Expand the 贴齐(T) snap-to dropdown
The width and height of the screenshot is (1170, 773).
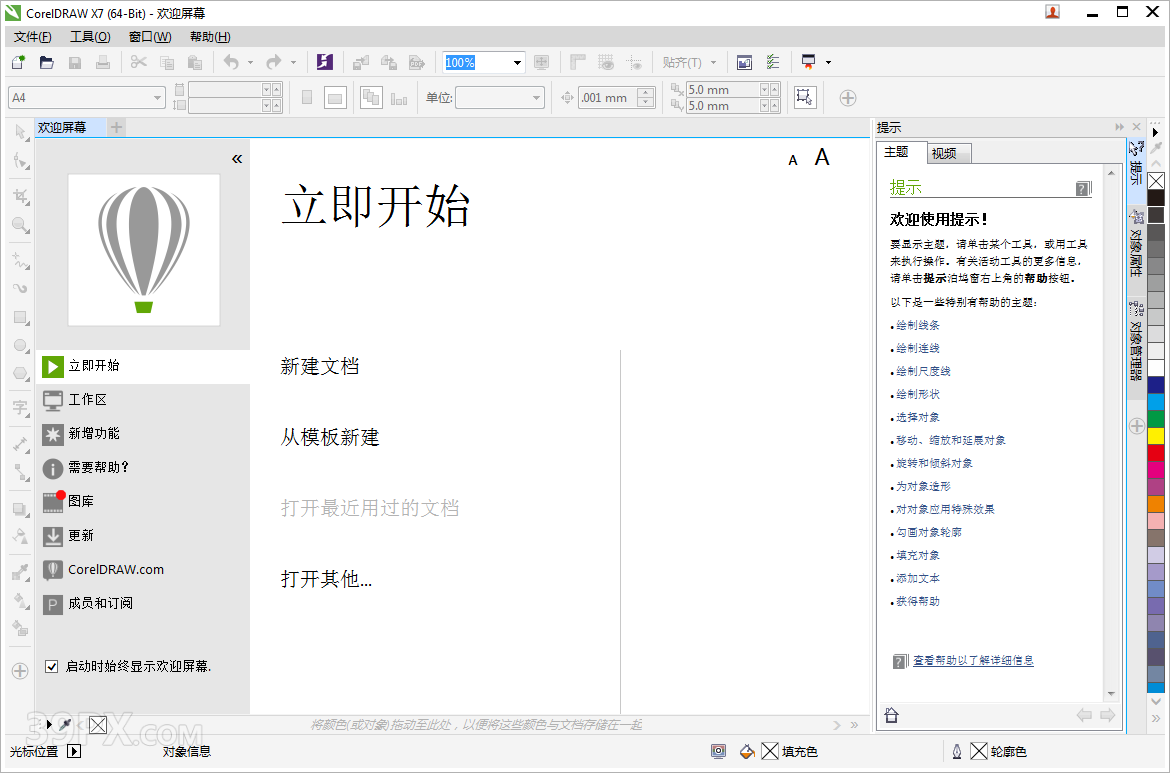713,63
